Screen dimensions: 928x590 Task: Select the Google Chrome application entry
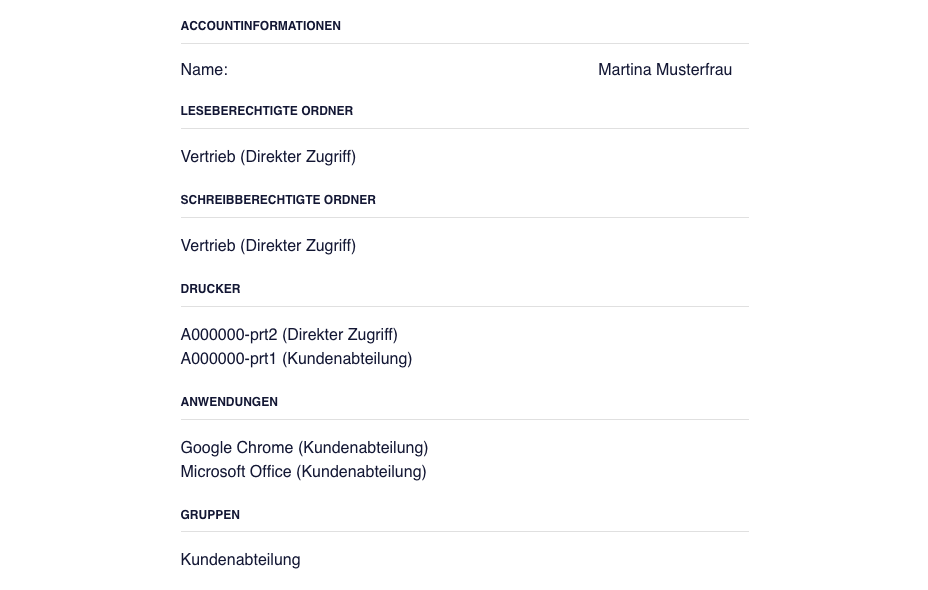(x=304, y=448)
